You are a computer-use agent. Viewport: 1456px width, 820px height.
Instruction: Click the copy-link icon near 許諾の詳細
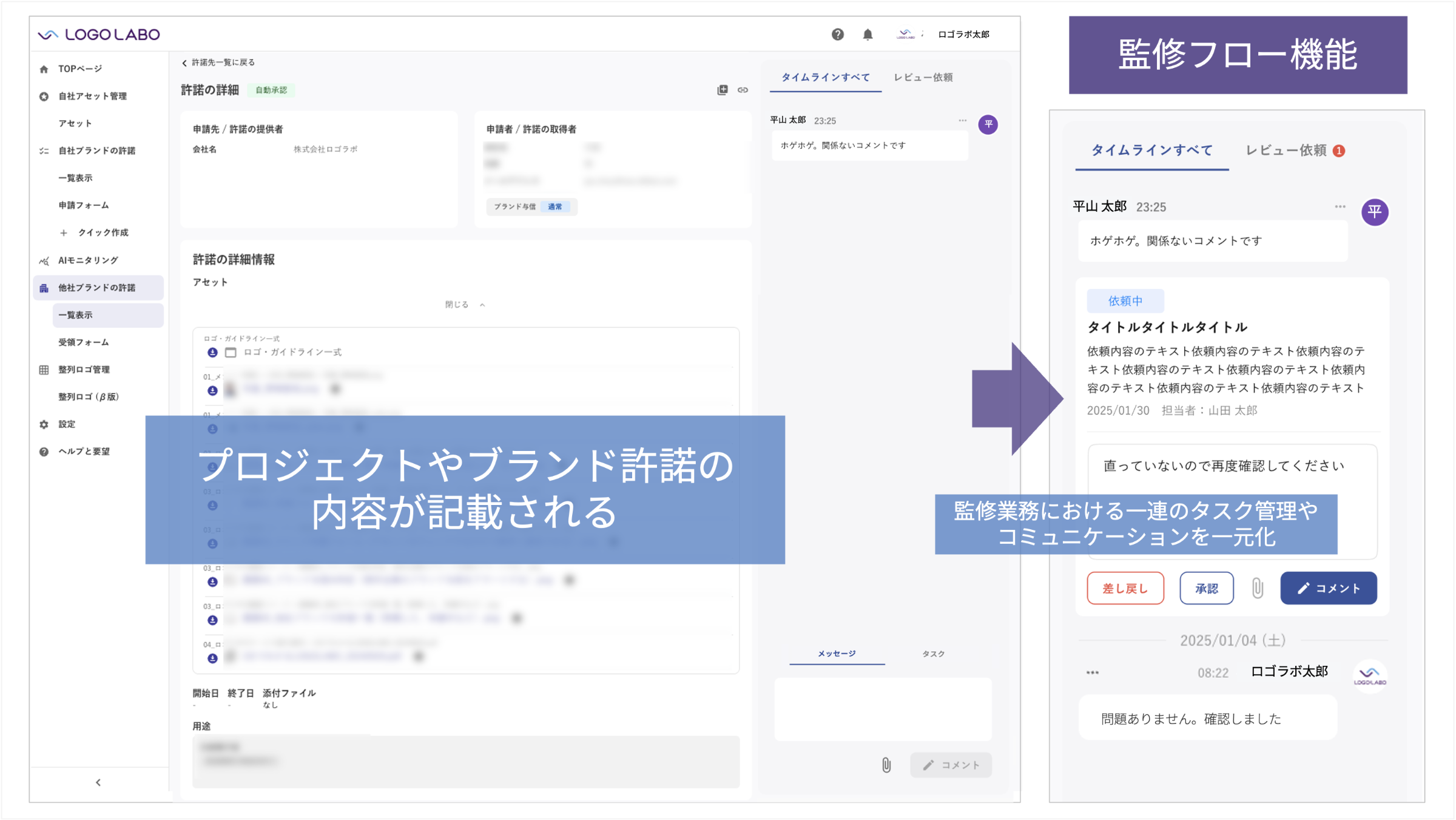point(743,90)
